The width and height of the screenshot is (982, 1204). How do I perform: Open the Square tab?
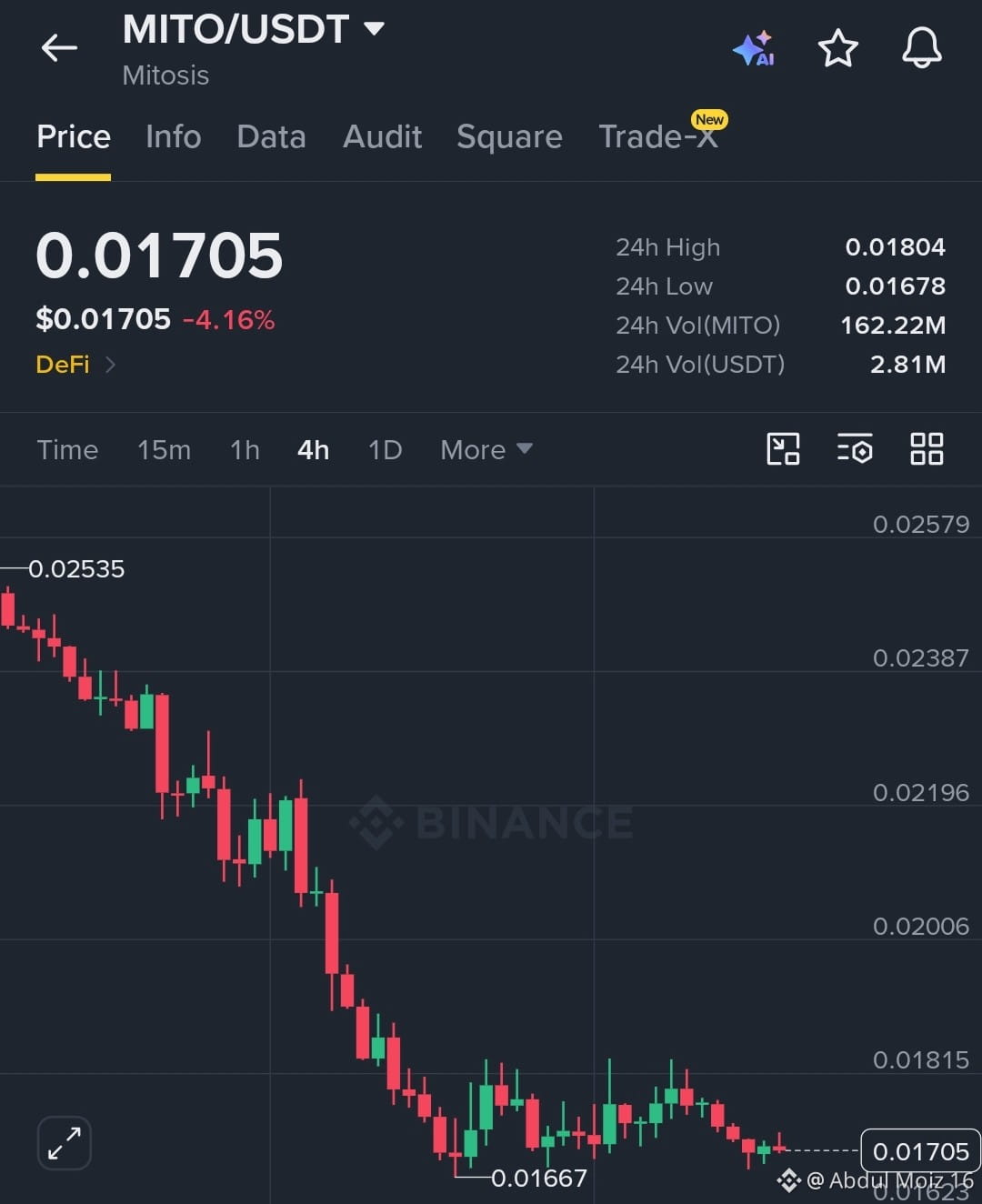click(509, 136)
